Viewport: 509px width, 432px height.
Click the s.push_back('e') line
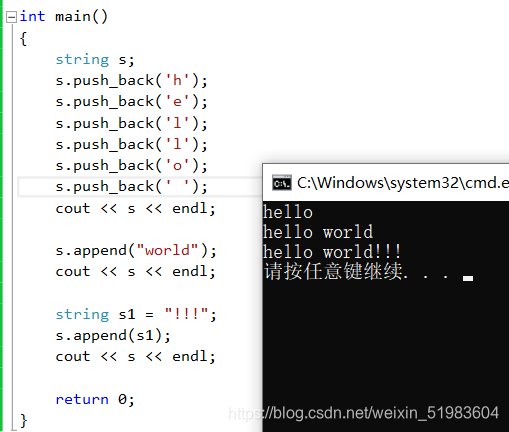pyautogui.click(x=132, y=102)
